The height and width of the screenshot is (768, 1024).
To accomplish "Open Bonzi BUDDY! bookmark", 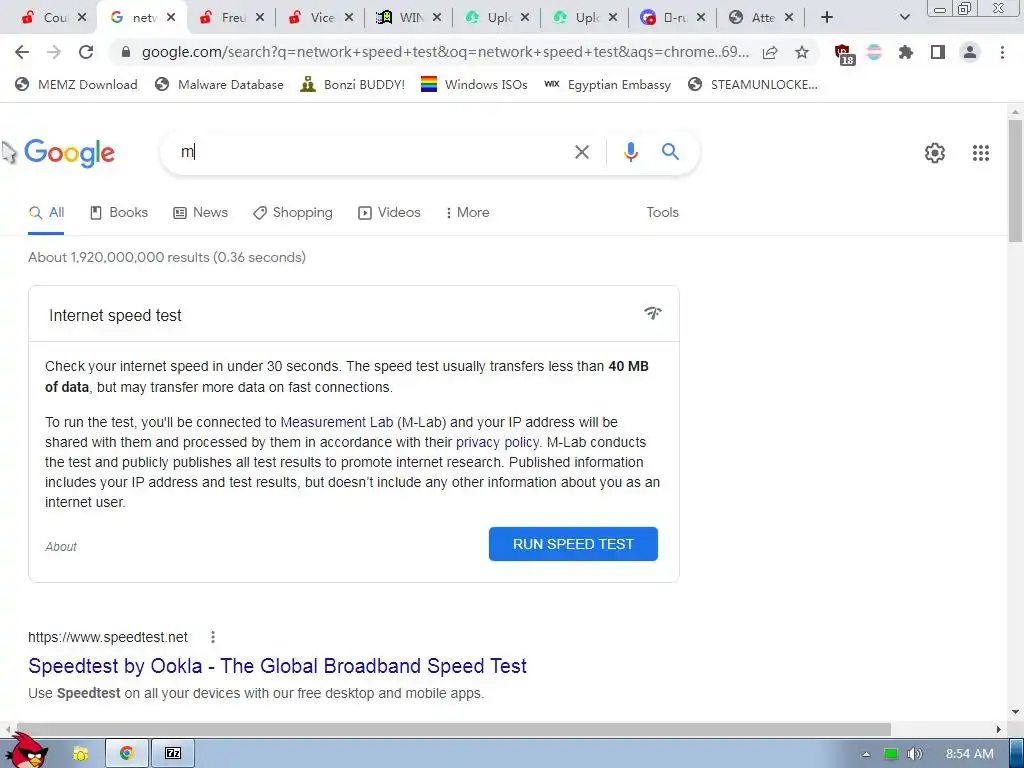I will click(353, 84).
